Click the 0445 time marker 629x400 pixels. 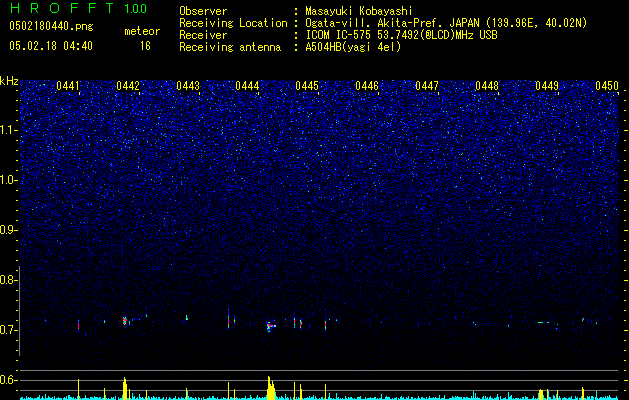click(x=307, y=85)
